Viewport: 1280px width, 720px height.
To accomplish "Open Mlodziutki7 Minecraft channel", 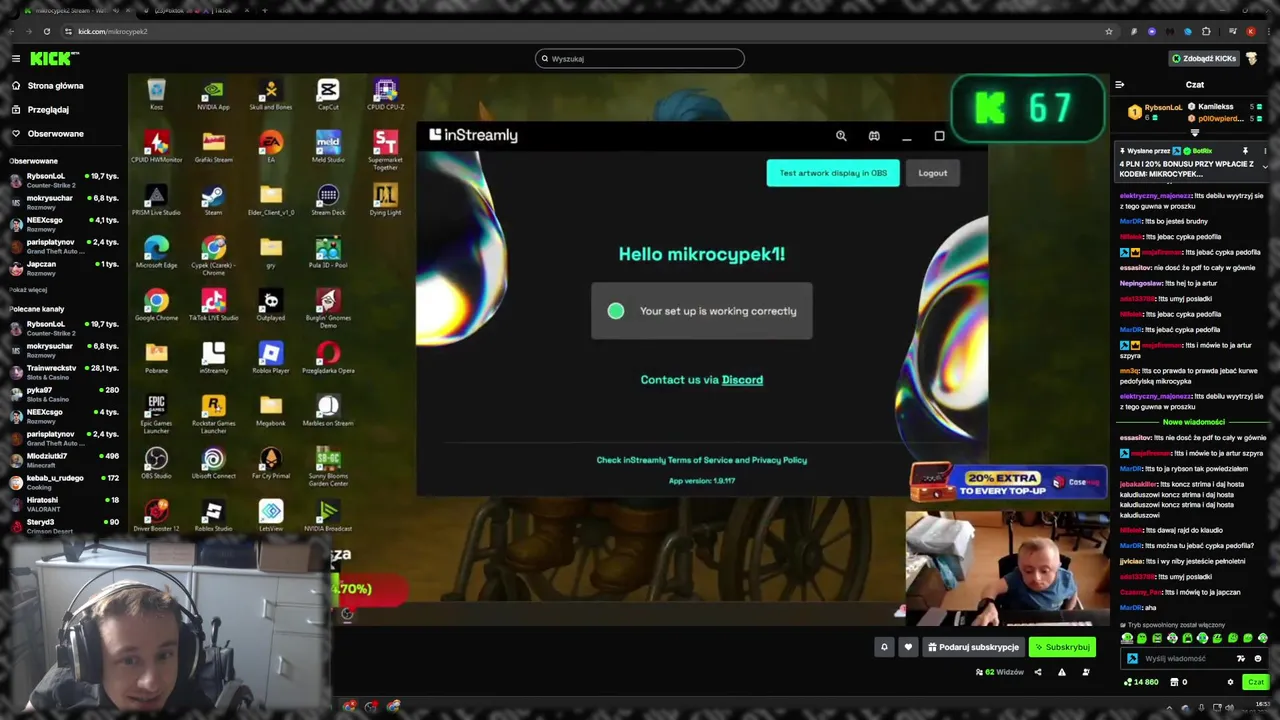I will (x=65, y=460).
